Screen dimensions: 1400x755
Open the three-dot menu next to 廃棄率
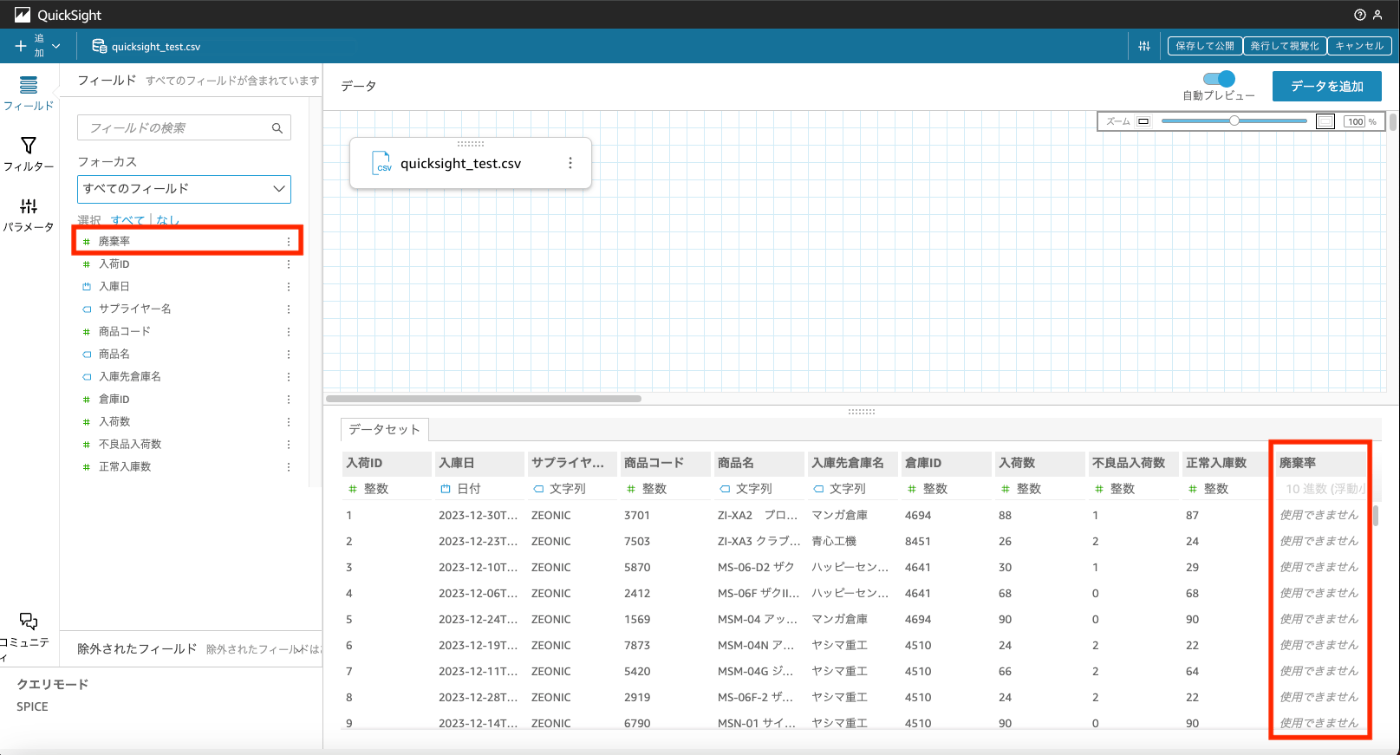(x=288, y=240)
